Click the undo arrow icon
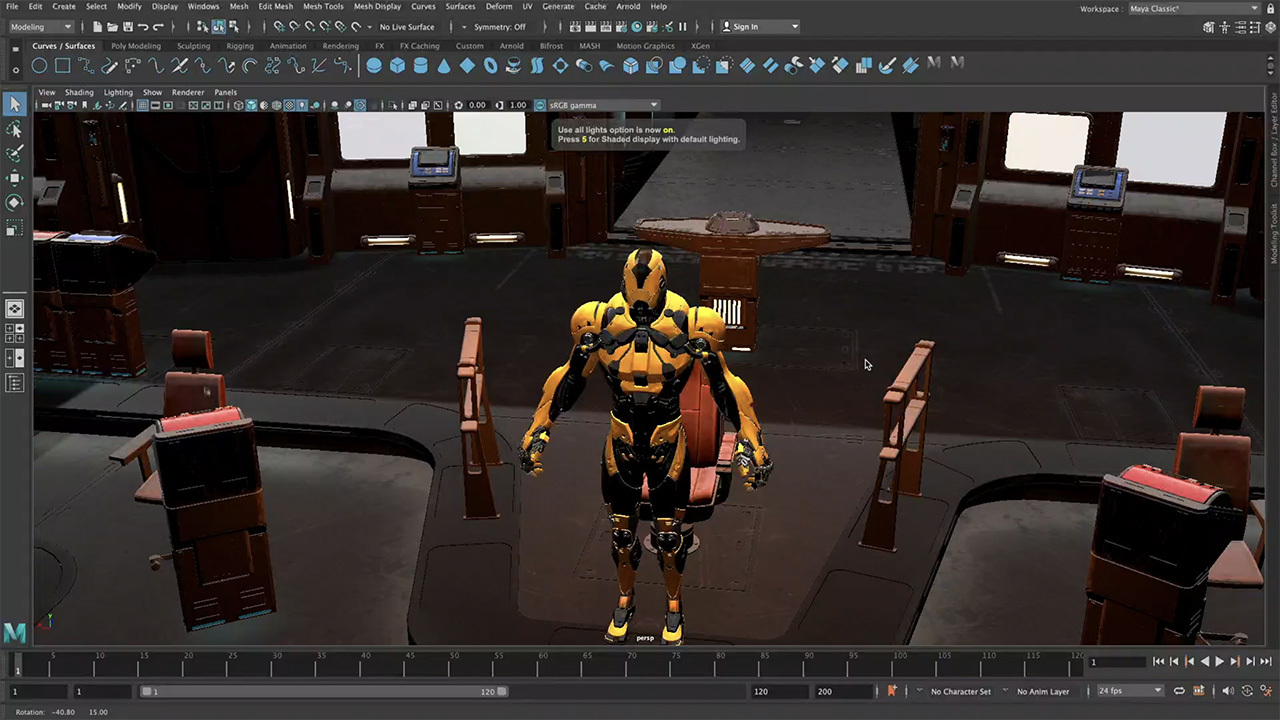 (144, 27)
